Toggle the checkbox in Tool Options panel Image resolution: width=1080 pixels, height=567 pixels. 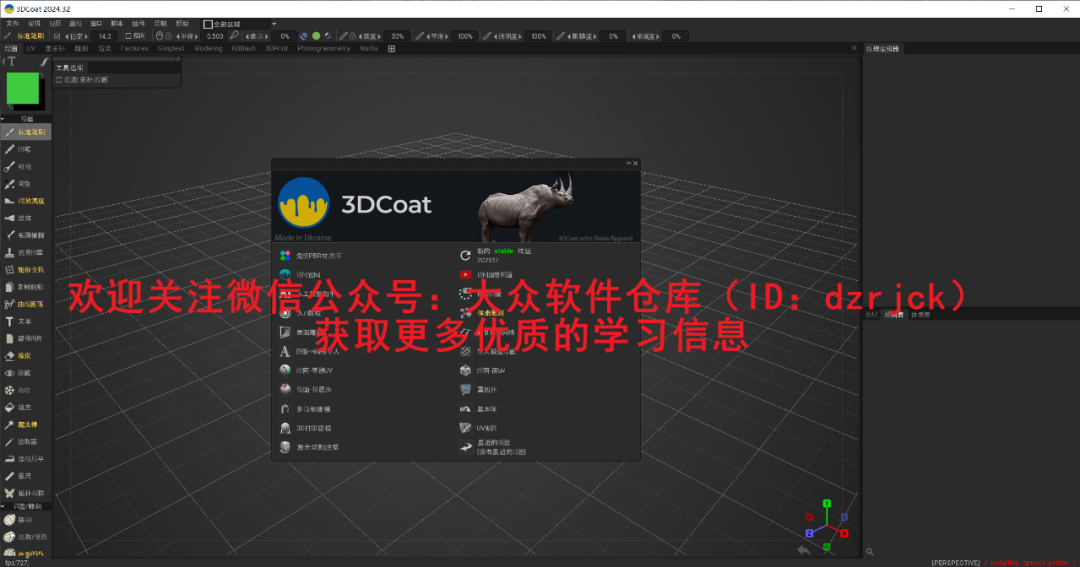(59, 80)
